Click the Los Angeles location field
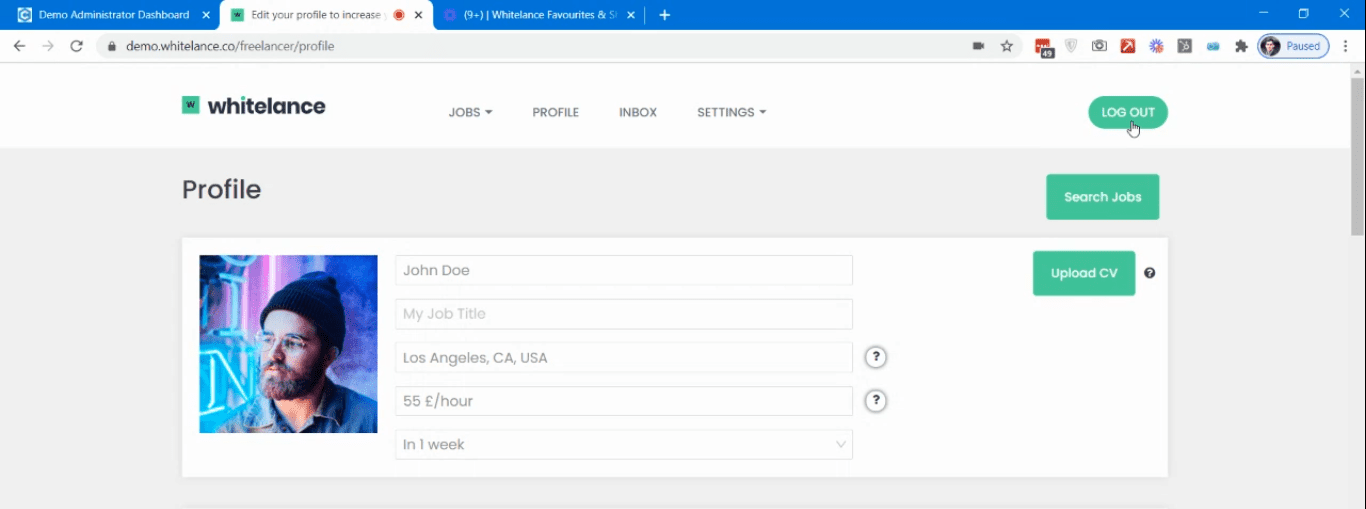 click(624, 357)
